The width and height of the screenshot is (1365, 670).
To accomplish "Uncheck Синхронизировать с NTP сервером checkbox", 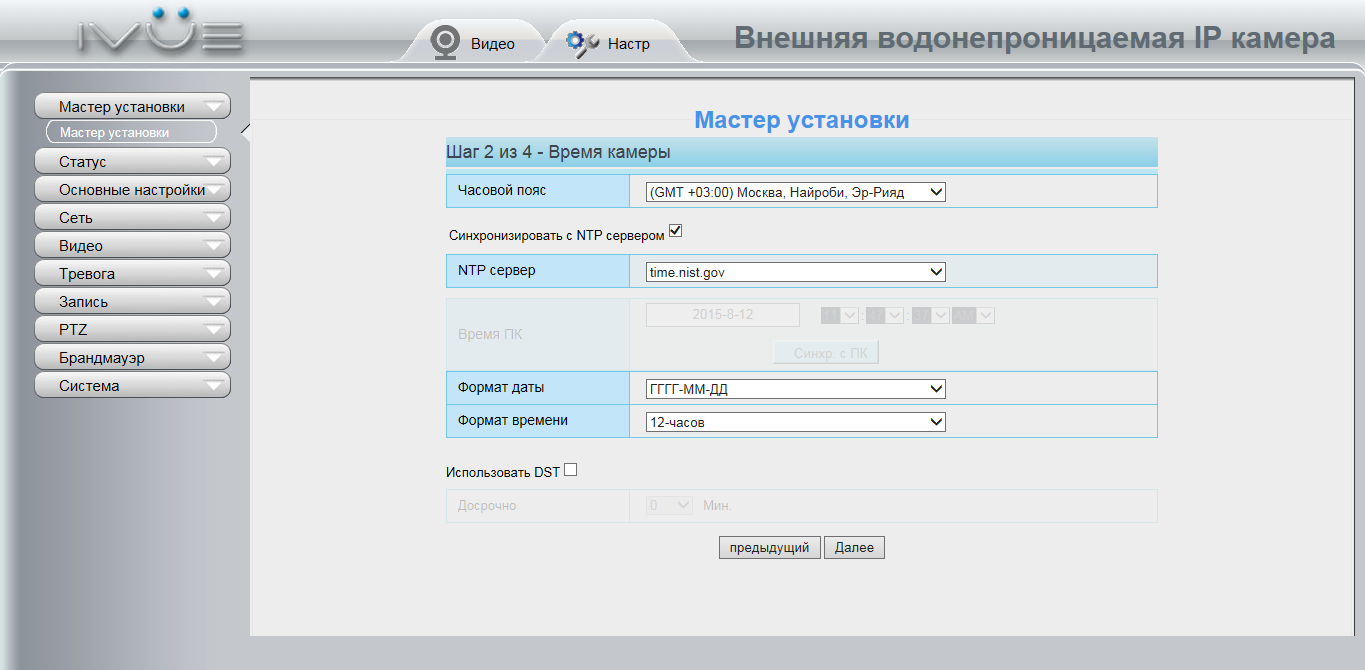I will click(675, 231).
